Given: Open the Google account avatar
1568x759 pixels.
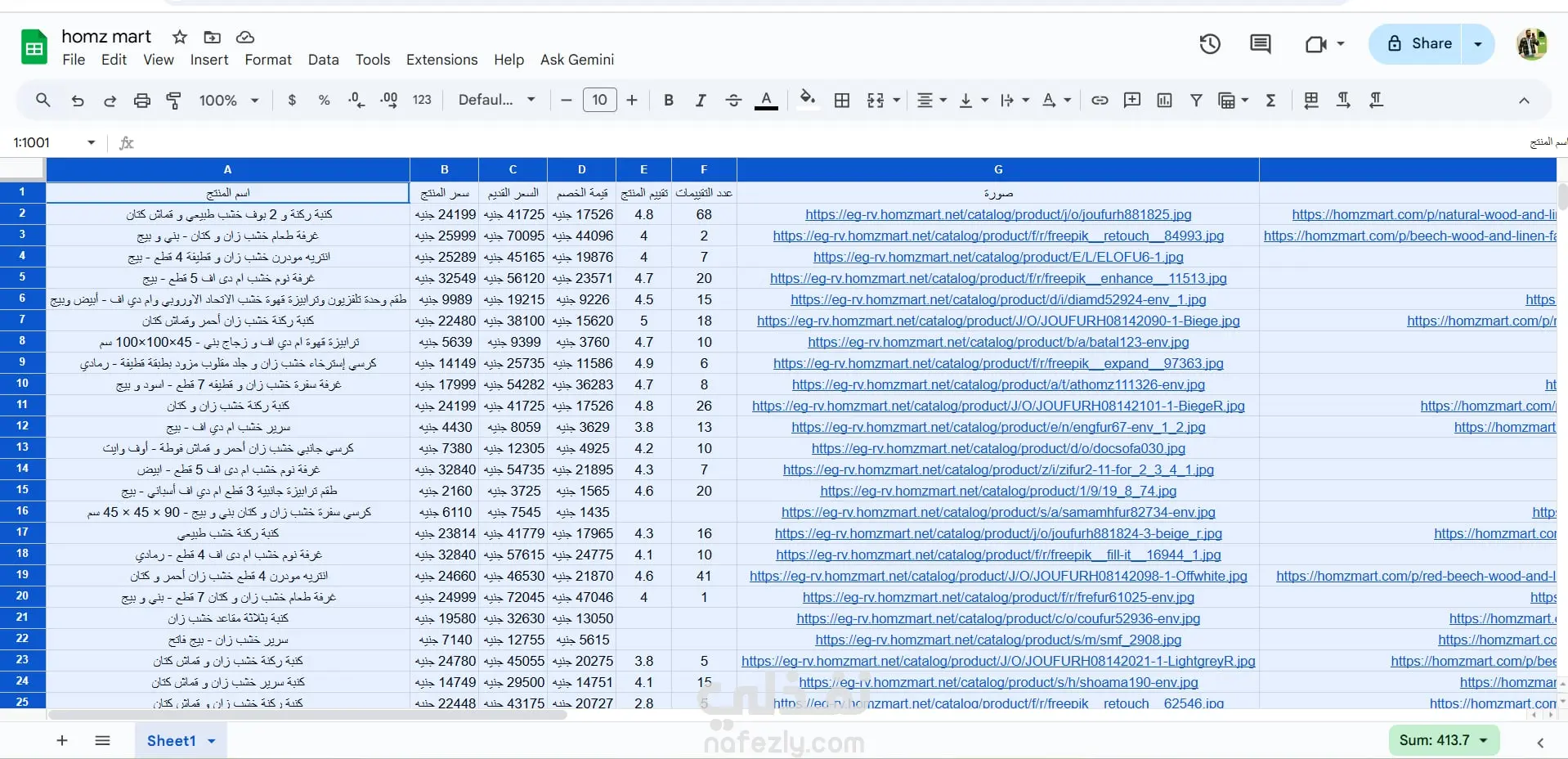Looking at the screenshot, I should pyautogui.click(x=1532, y=44).
